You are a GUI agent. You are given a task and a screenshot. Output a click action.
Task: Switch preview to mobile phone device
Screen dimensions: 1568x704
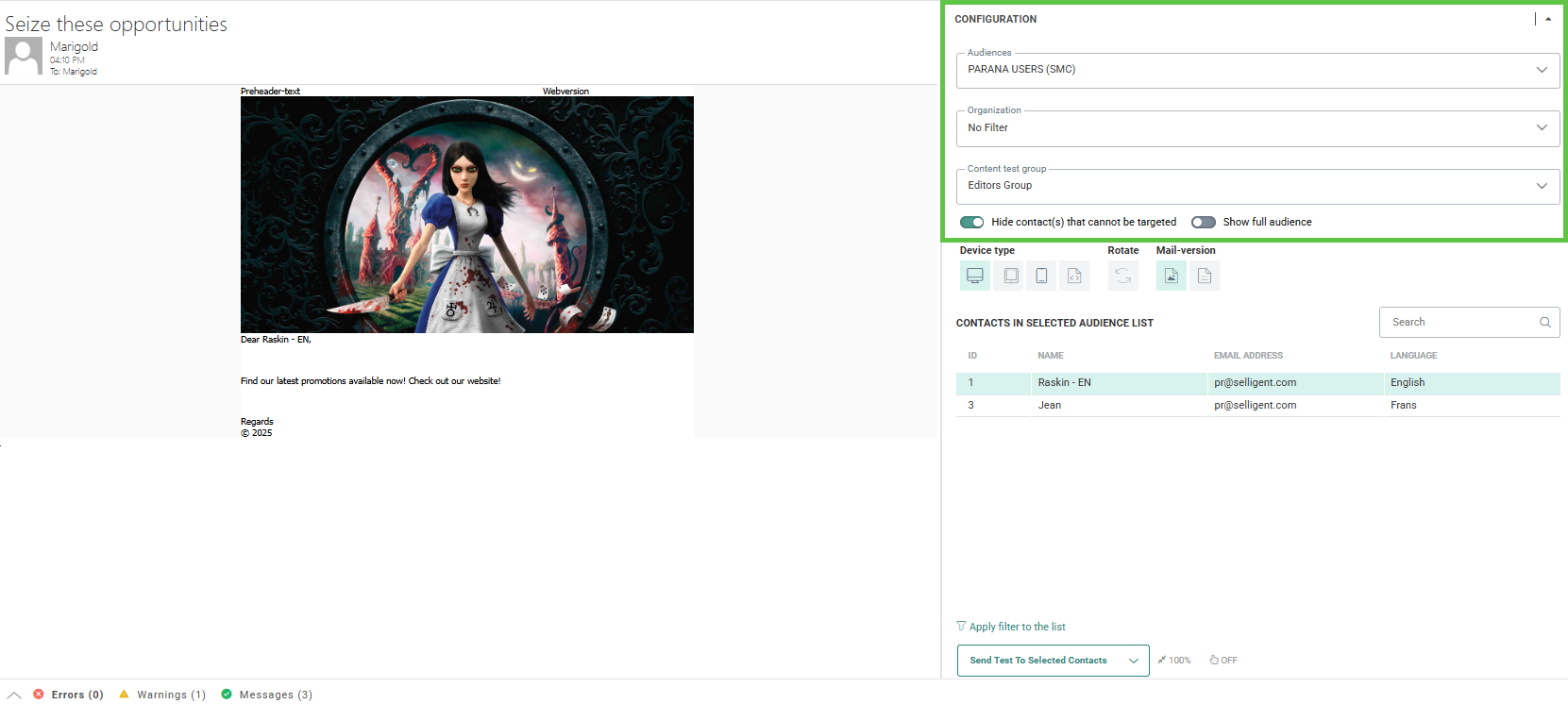coord(1041,276)
